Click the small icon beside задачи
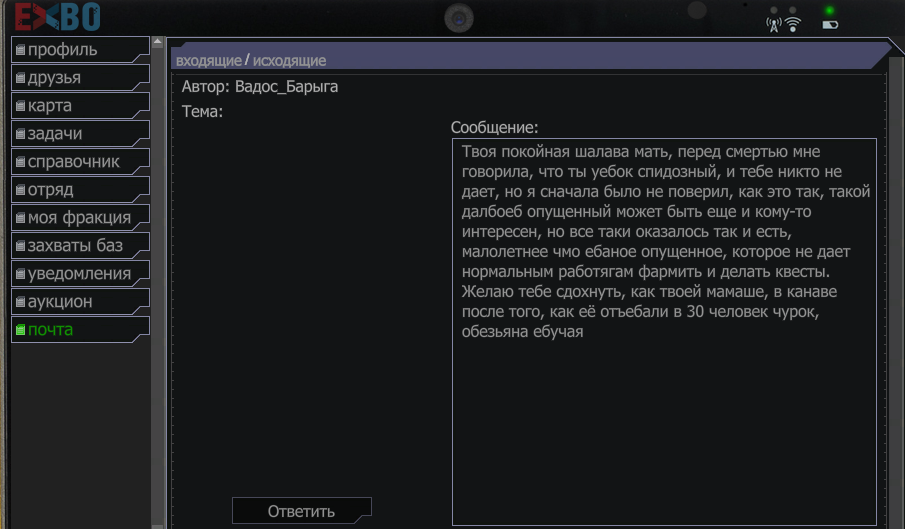The height and width of the screenshot is (529, 905). [20, 134]
